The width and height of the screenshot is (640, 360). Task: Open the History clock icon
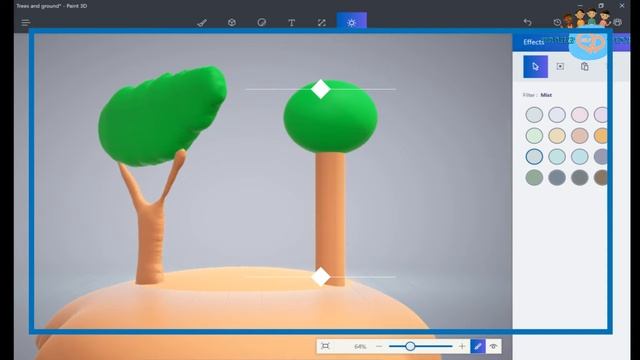[x=557, y=22]
